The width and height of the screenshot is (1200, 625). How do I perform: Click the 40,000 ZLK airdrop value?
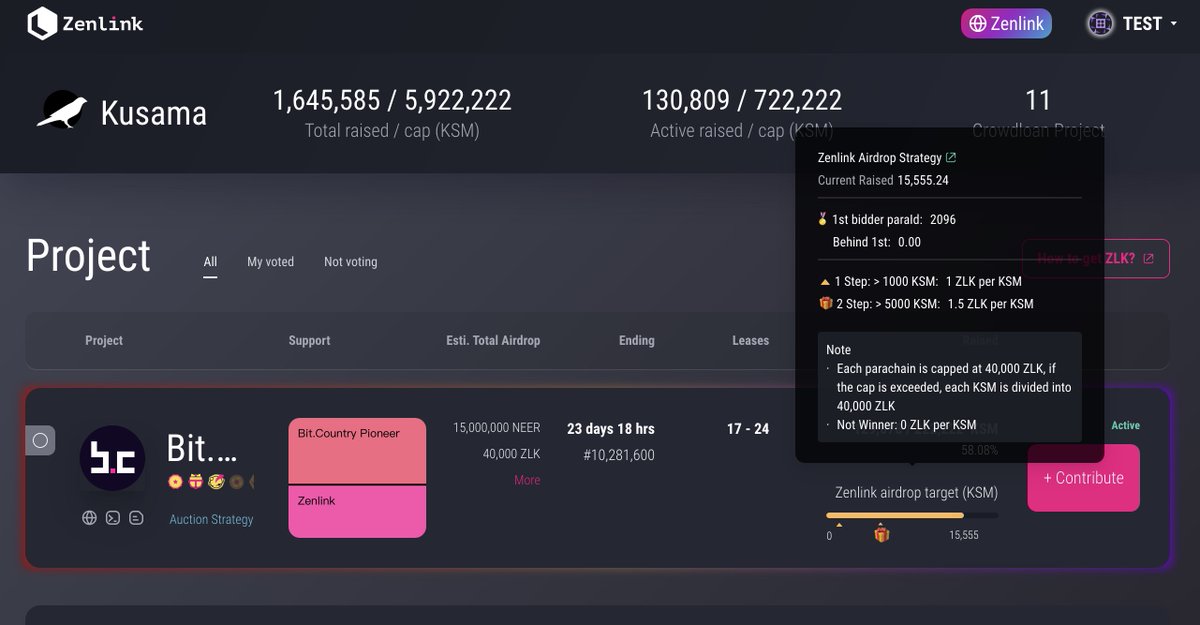tap(511, 454)
